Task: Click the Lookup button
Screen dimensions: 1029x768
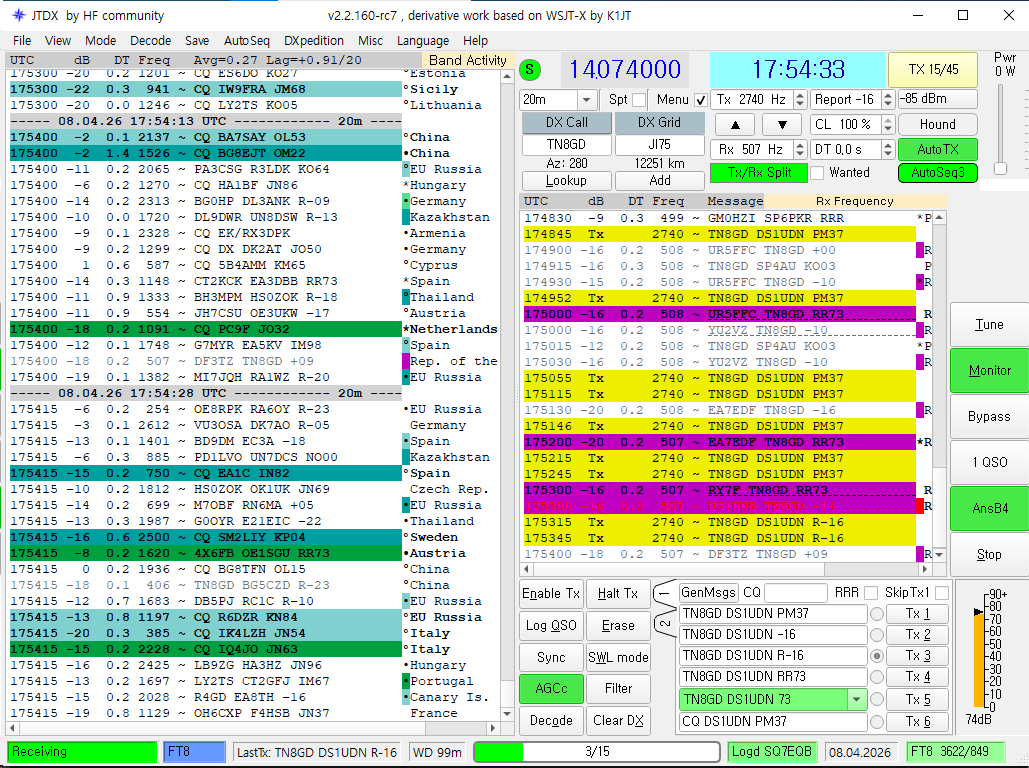Action: click(x=566, y=181)
